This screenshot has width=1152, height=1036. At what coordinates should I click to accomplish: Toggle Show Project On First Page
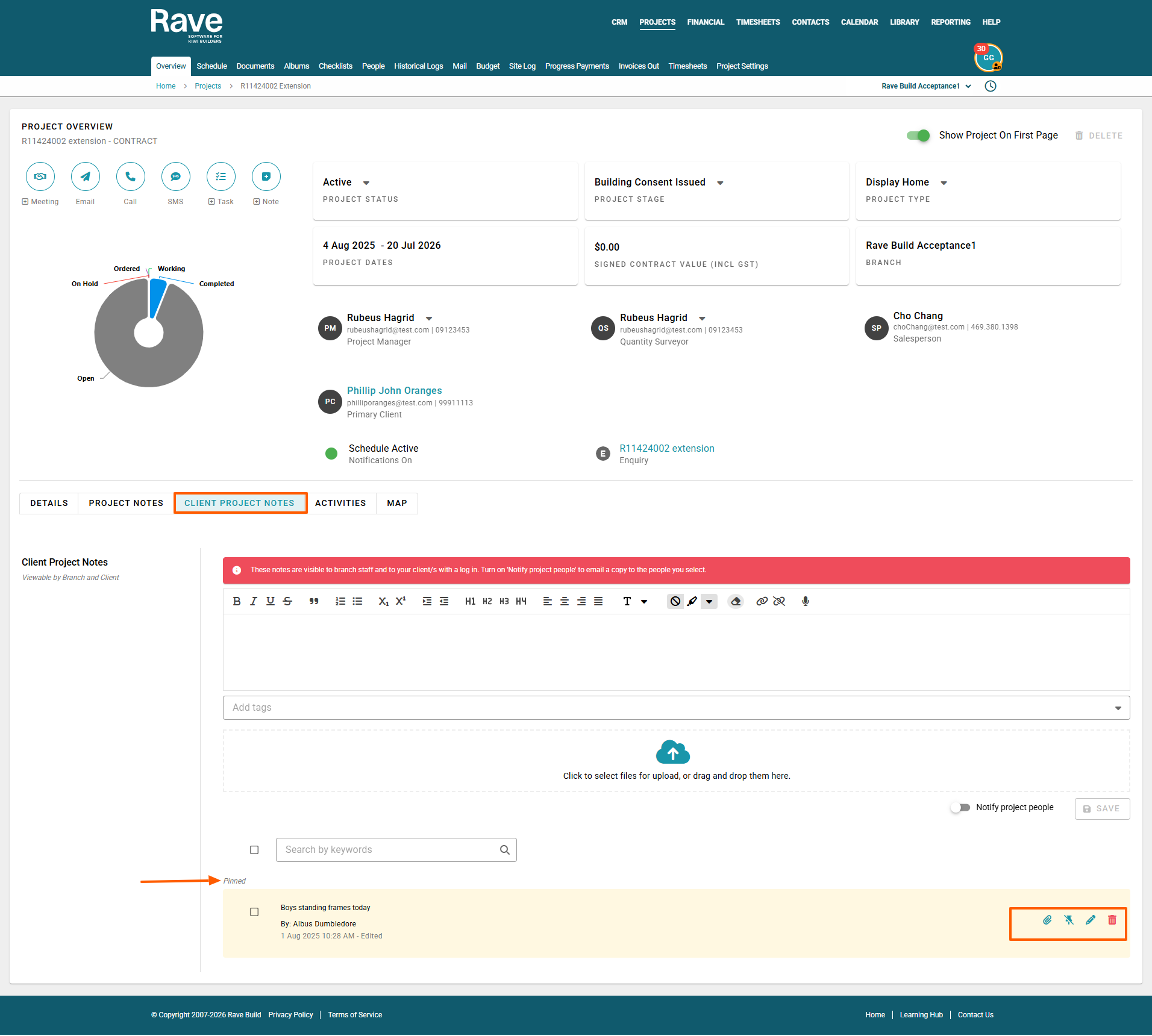[918, 136]
